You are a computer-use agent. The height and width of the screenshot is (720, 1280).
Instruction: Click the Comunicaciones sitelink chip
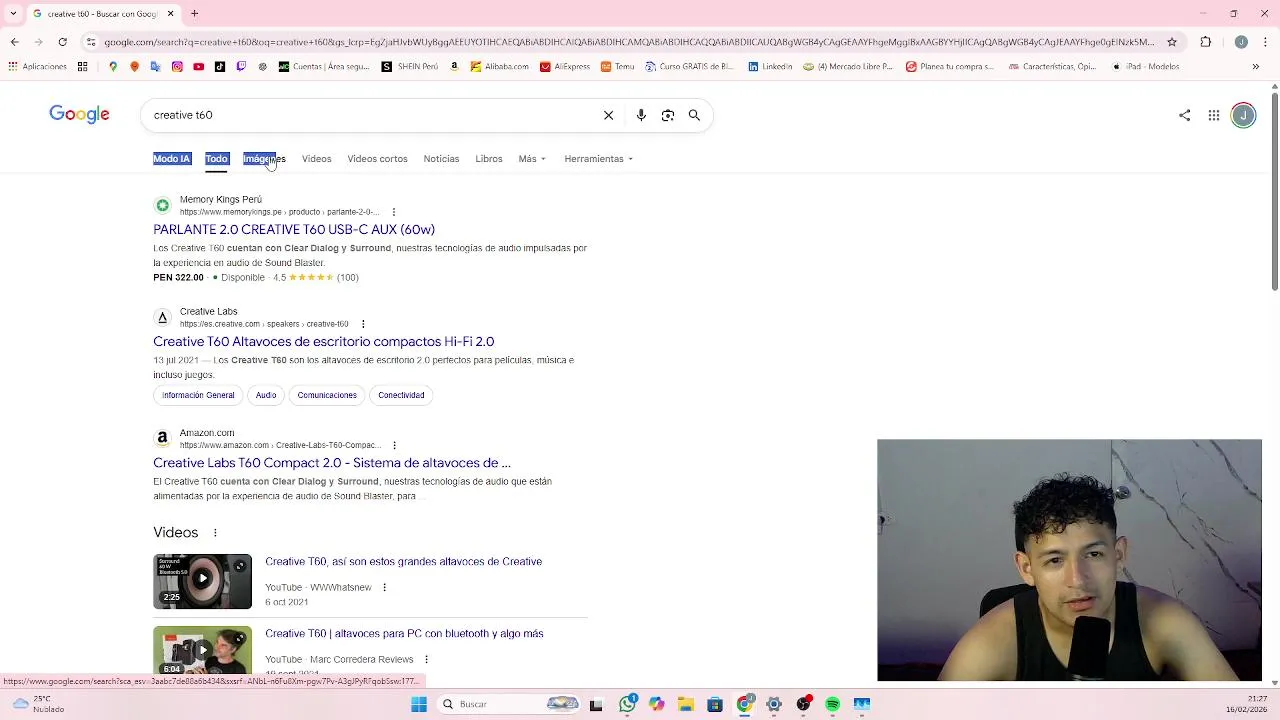coord(327,395)
